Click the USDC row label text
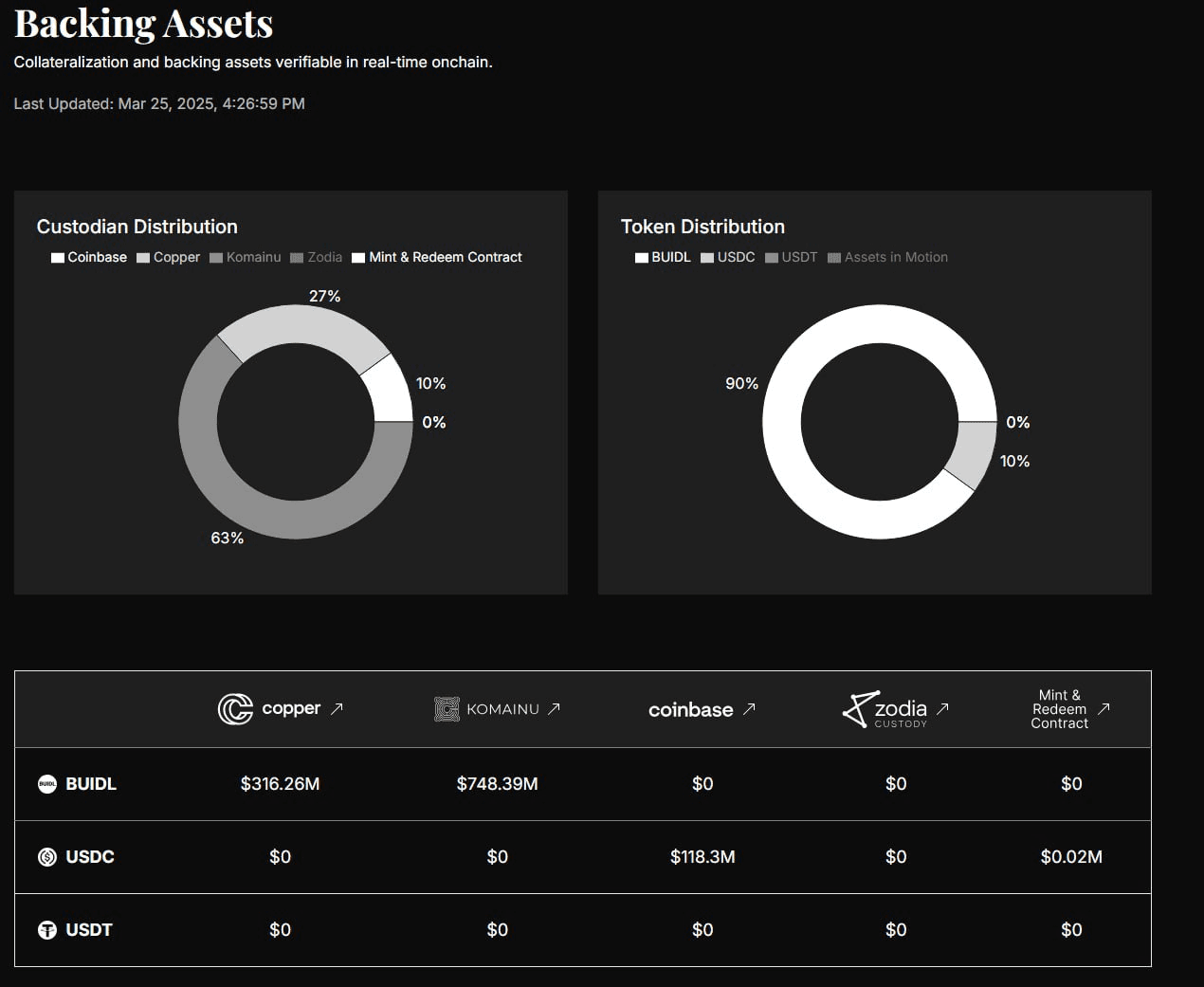Screen dimensions: 1204x987 pyautogui.click(x=90, y=857)
